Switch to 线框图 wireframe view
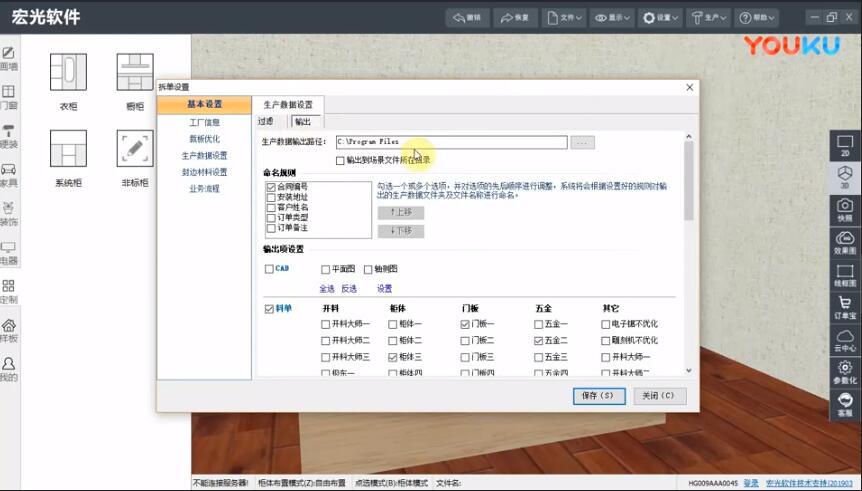This screenshot has height=491, width=862. (844, 275)
